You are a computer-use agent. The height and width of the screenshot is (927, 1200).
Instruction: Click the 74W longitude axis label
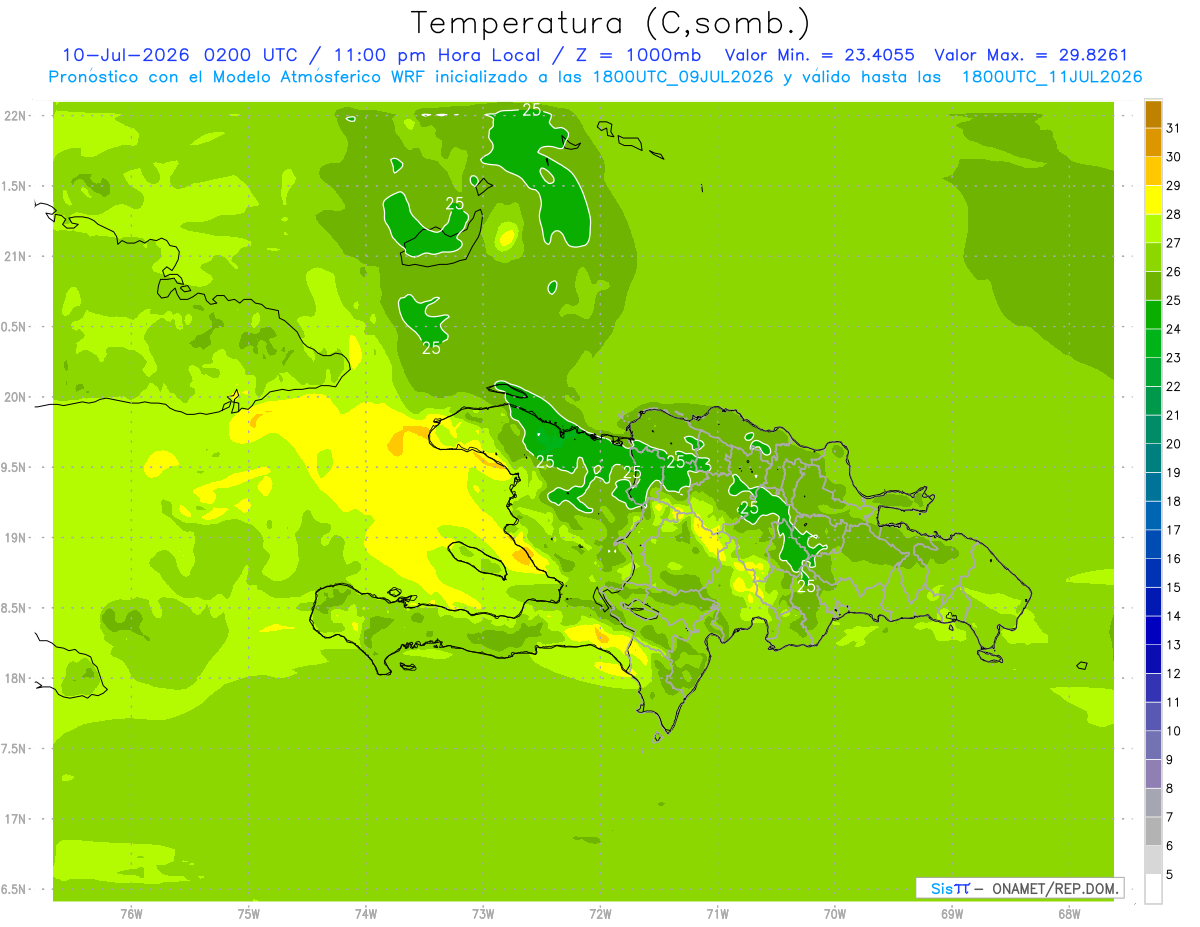point(366,913)
